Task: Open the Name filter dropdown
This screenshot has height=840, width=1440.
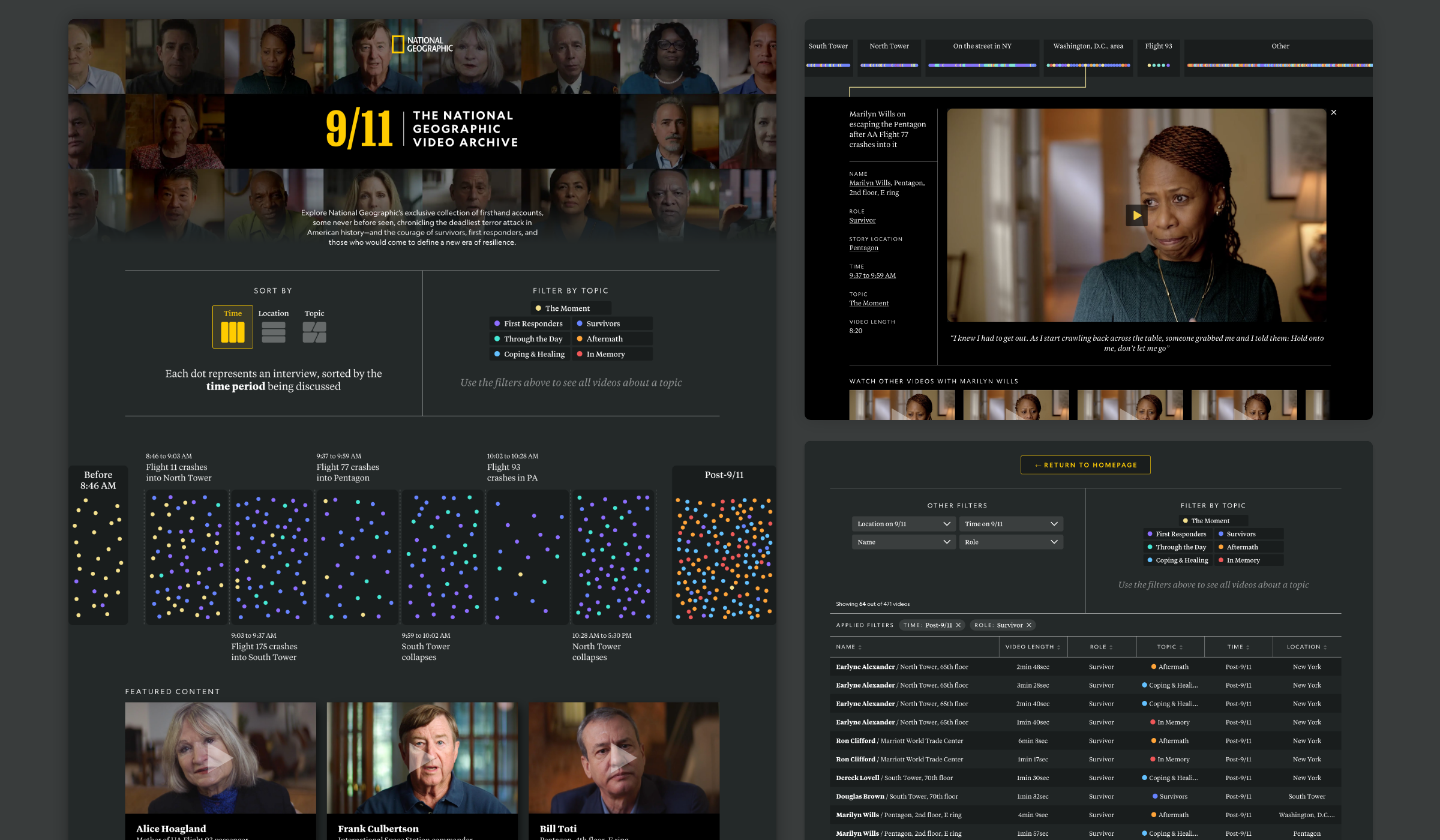Action: (x=904, y=542)
